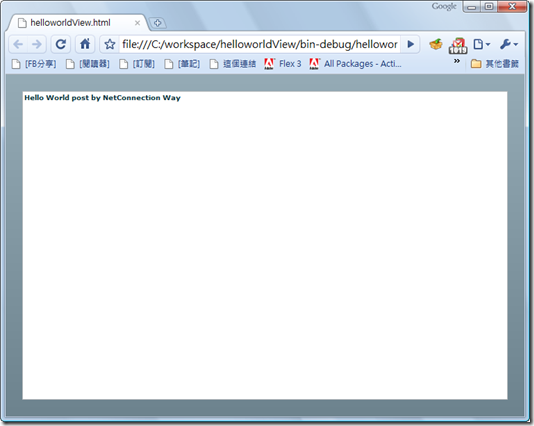Close the helloworldView.html tab
Screen dimensions: 534x426
(x=137, y=23)
